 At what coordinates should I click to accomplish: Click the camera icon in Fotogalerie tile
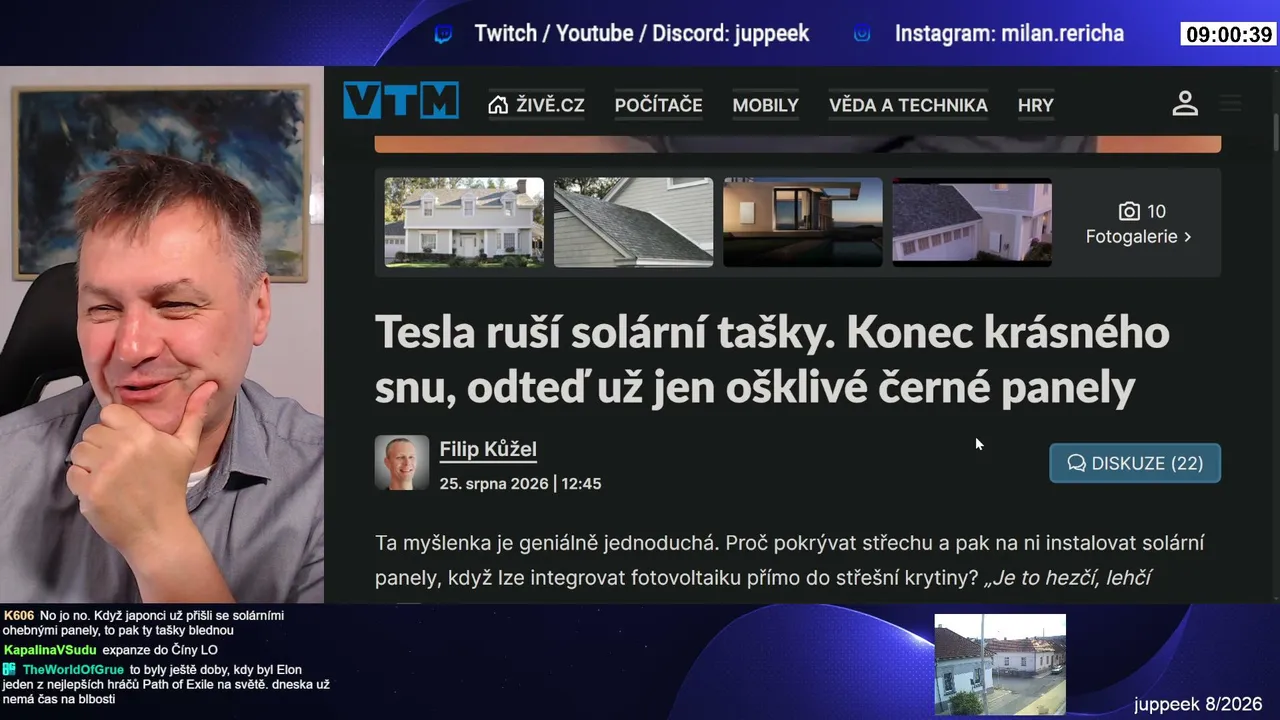1129,211
